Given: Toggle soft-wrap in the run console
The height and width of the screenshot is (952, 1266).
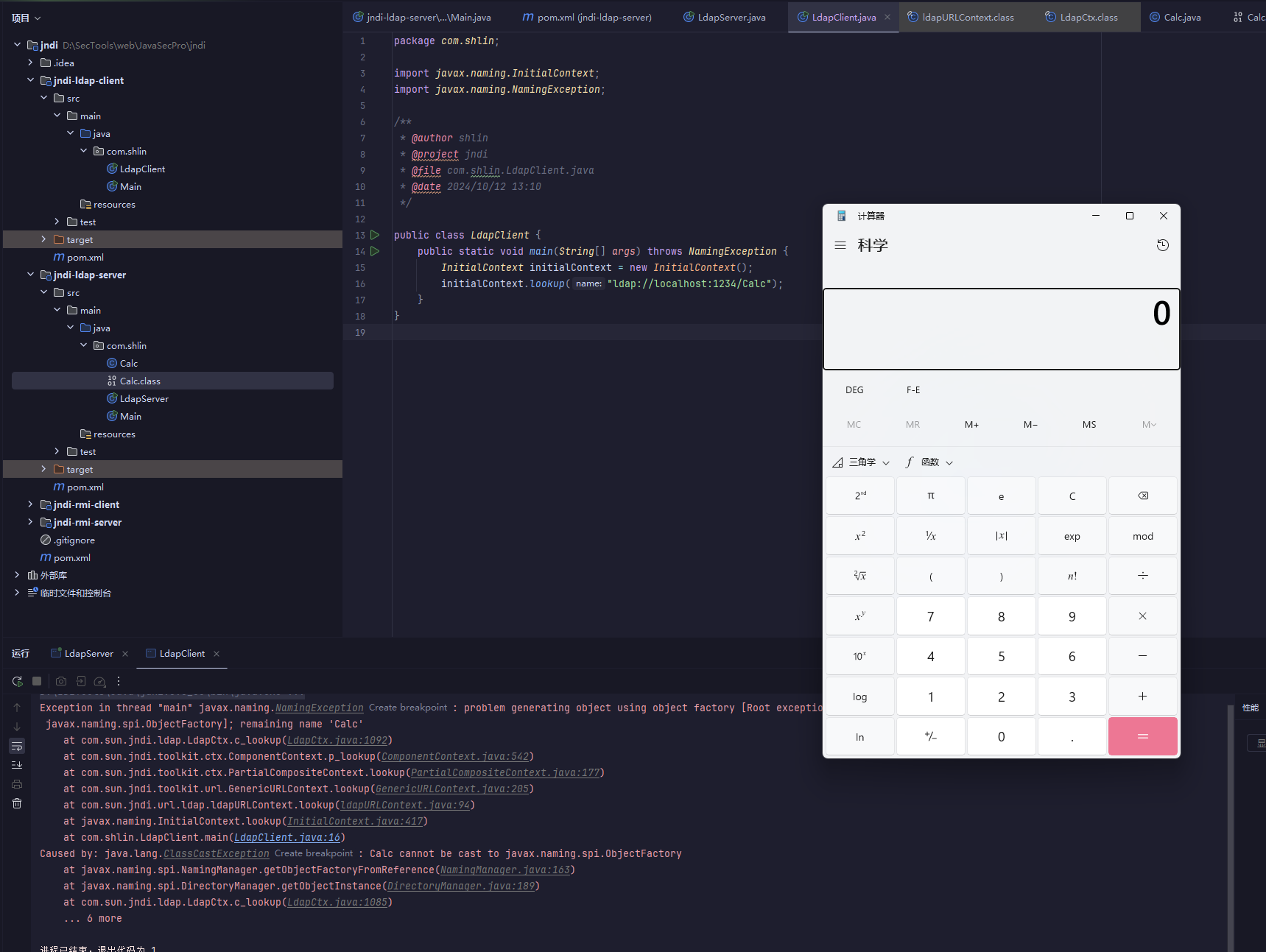Looking at the screenshot, I should click(x=17, y=746).
